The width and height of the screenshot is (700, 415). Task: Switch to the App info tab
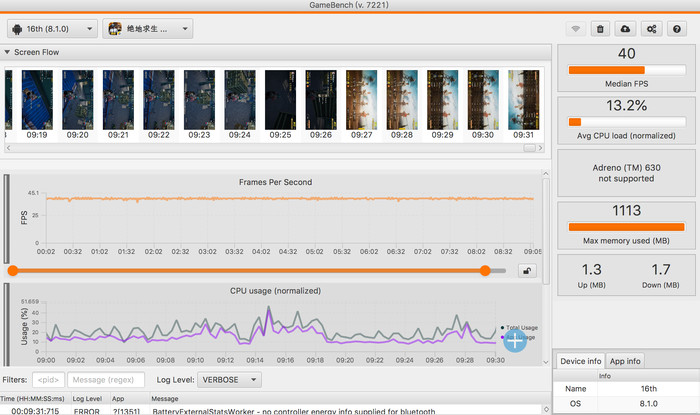[x=625, y=361]
